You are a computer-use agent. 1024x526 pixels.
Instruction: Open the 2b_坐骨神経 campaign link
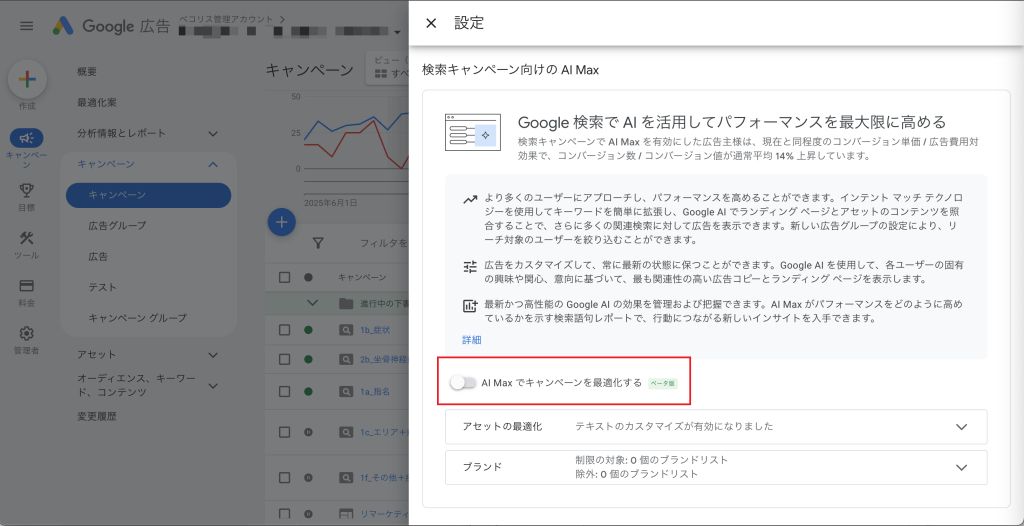384,359
